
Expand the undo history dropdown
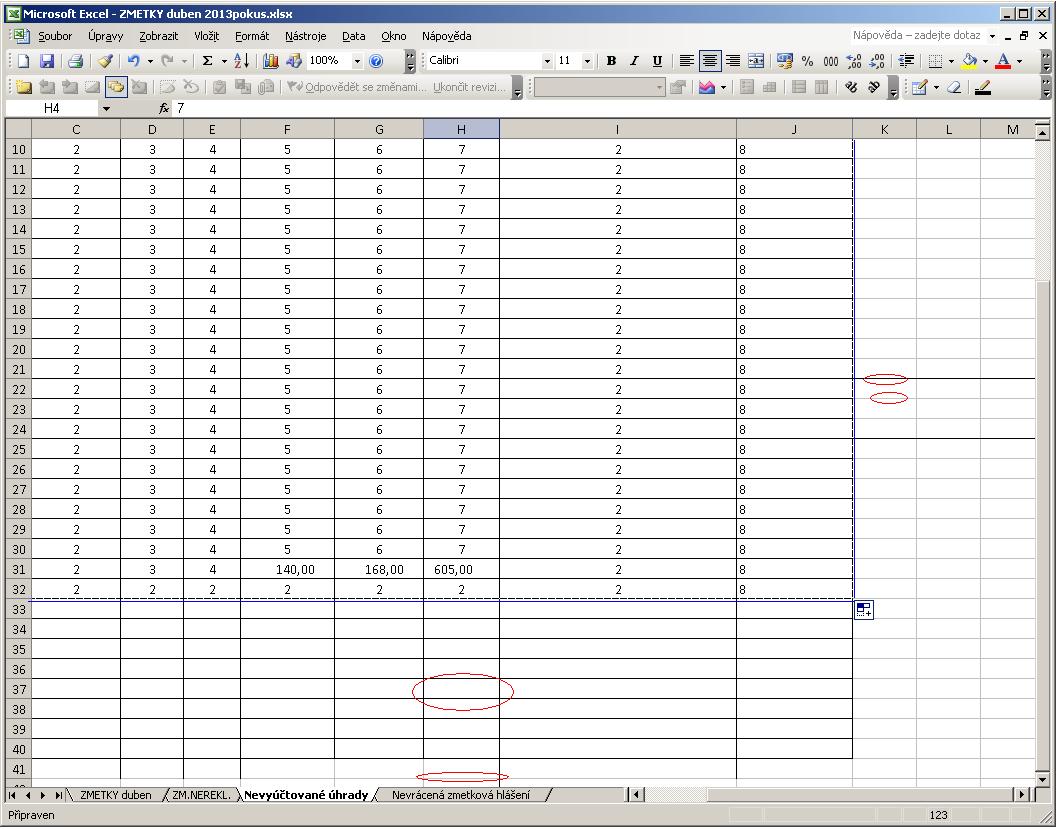point(150,61)
